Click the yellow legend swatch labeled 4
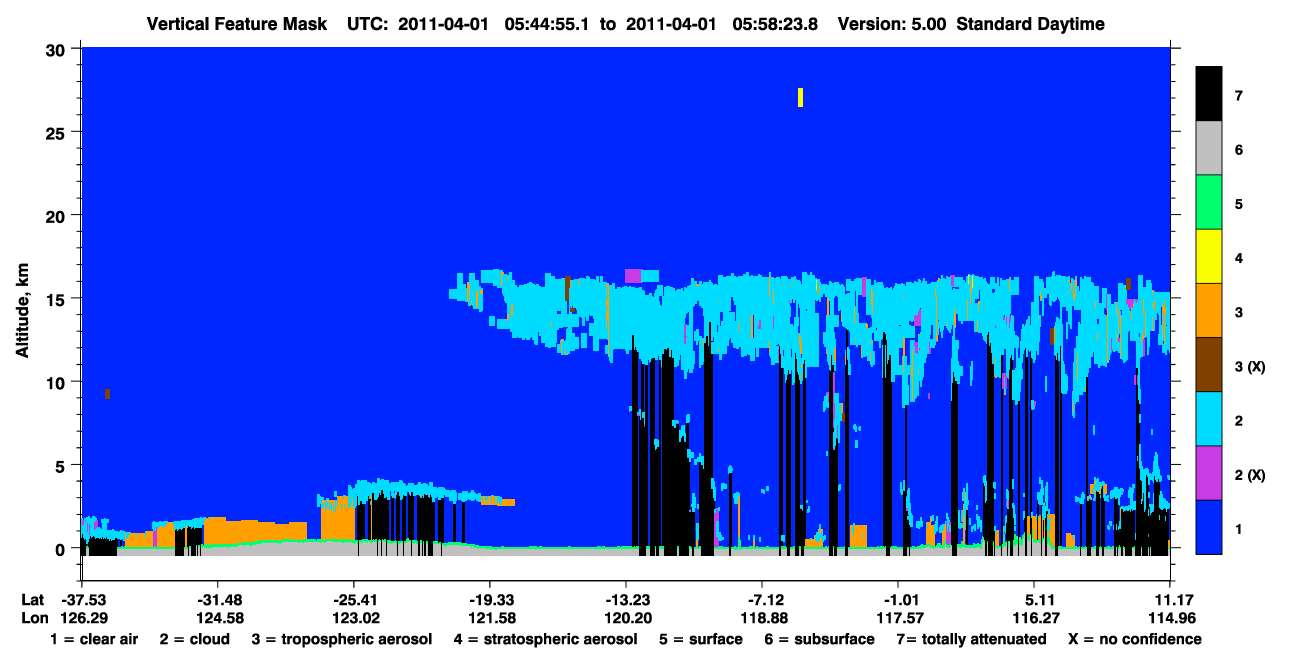1300x667 pixels. [x=1209, y=257]
